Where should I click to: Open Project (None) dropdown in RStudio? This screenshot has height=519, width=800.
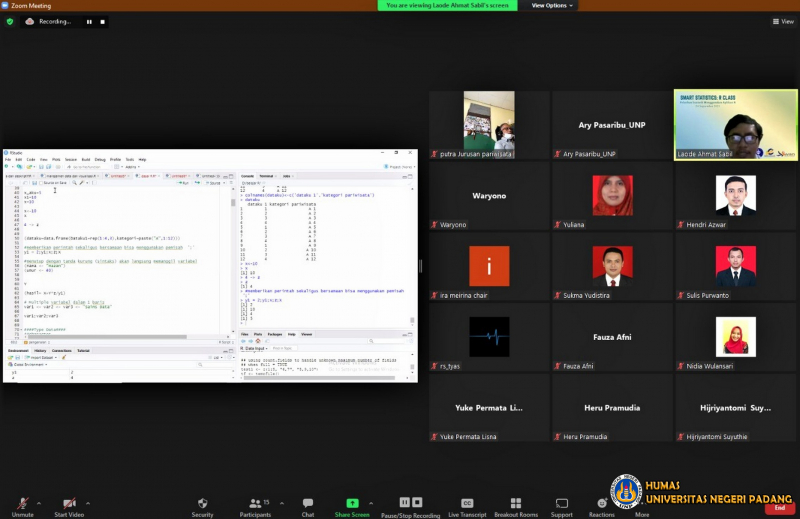pos(399,167)
